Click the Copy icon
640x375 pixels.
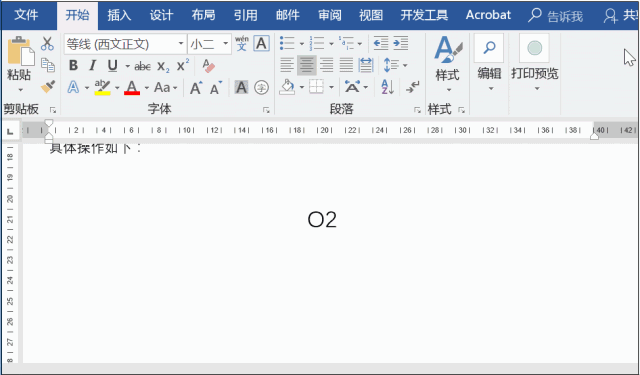(48, 65)
